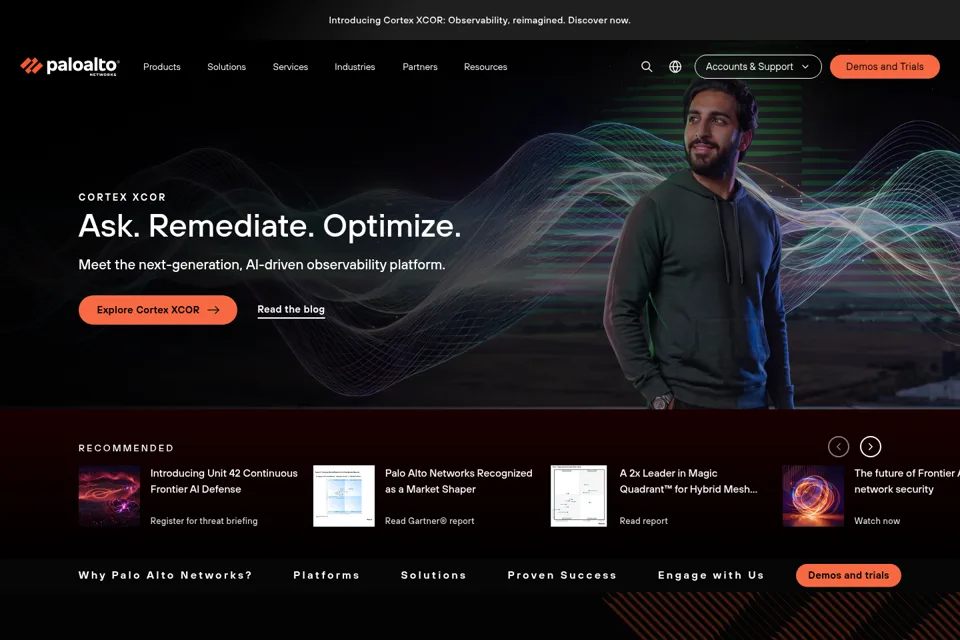Jump to the Engage with Us section
Viewport: 960px width, 640px height.
point(711,575)
